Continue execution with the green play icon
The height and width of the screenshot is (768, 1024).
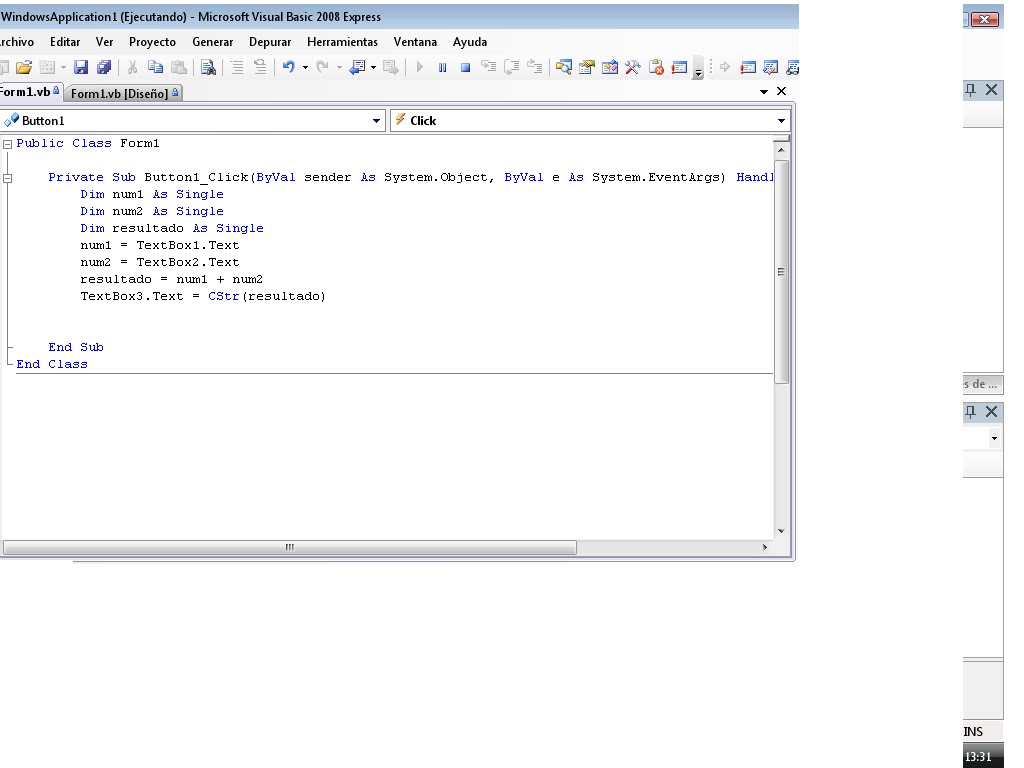[419, 67]
